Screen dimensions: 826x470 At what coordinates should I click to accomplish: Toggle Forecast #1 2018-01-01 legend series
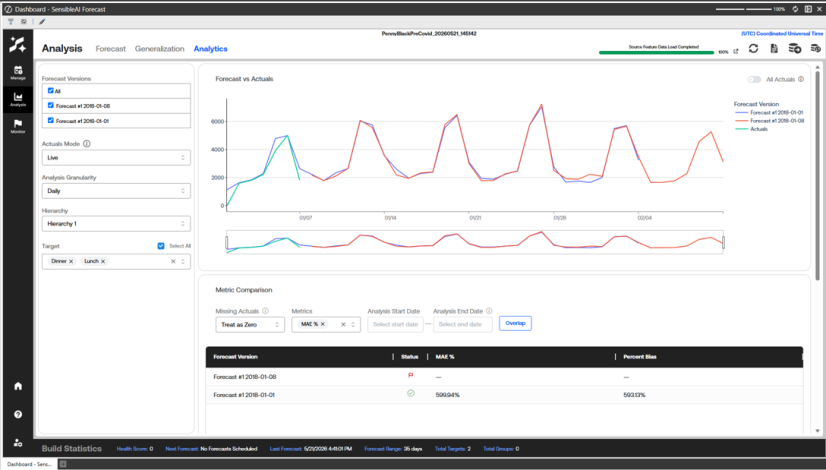coord(769,112)
